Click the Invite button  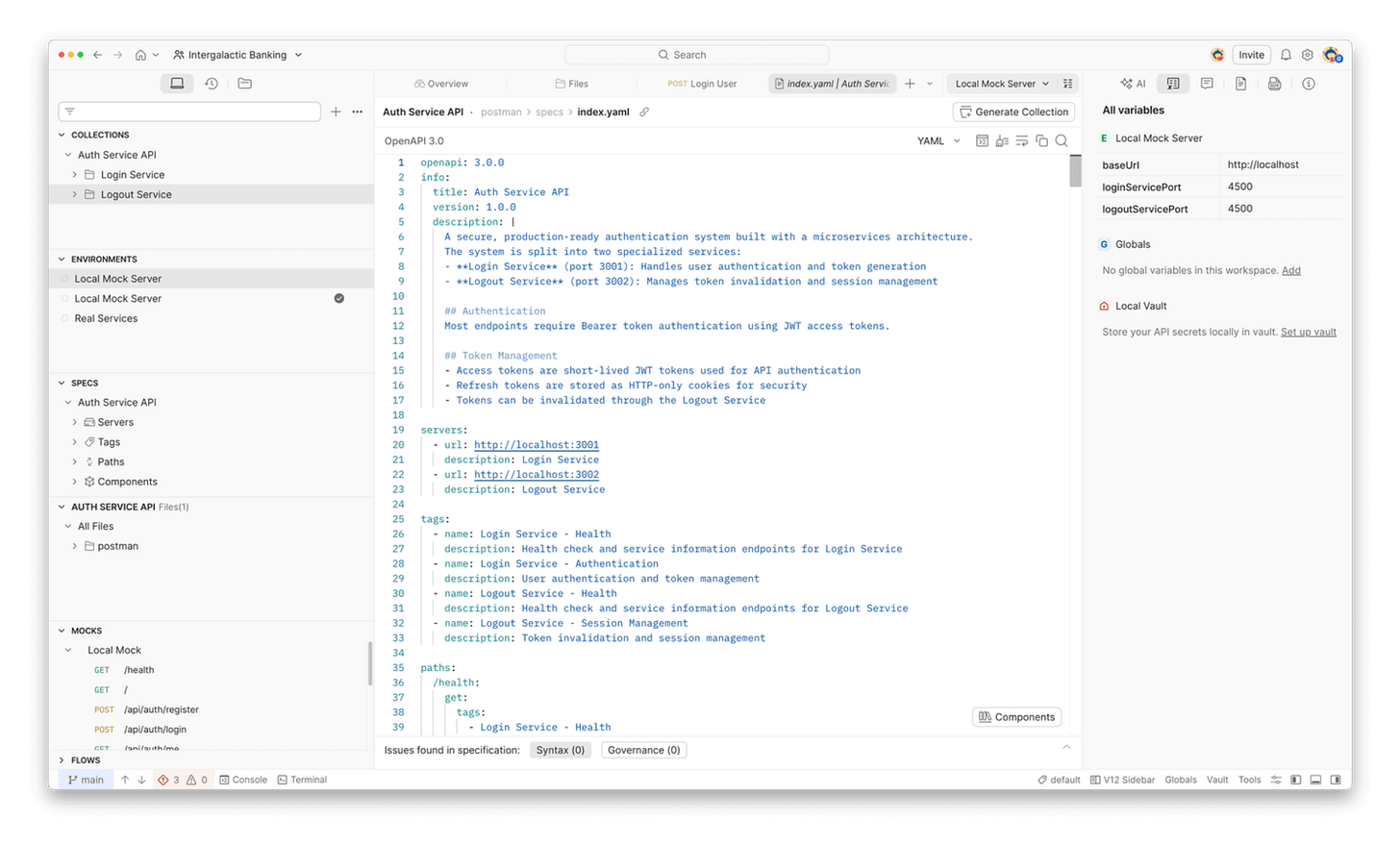[1251, 55]
